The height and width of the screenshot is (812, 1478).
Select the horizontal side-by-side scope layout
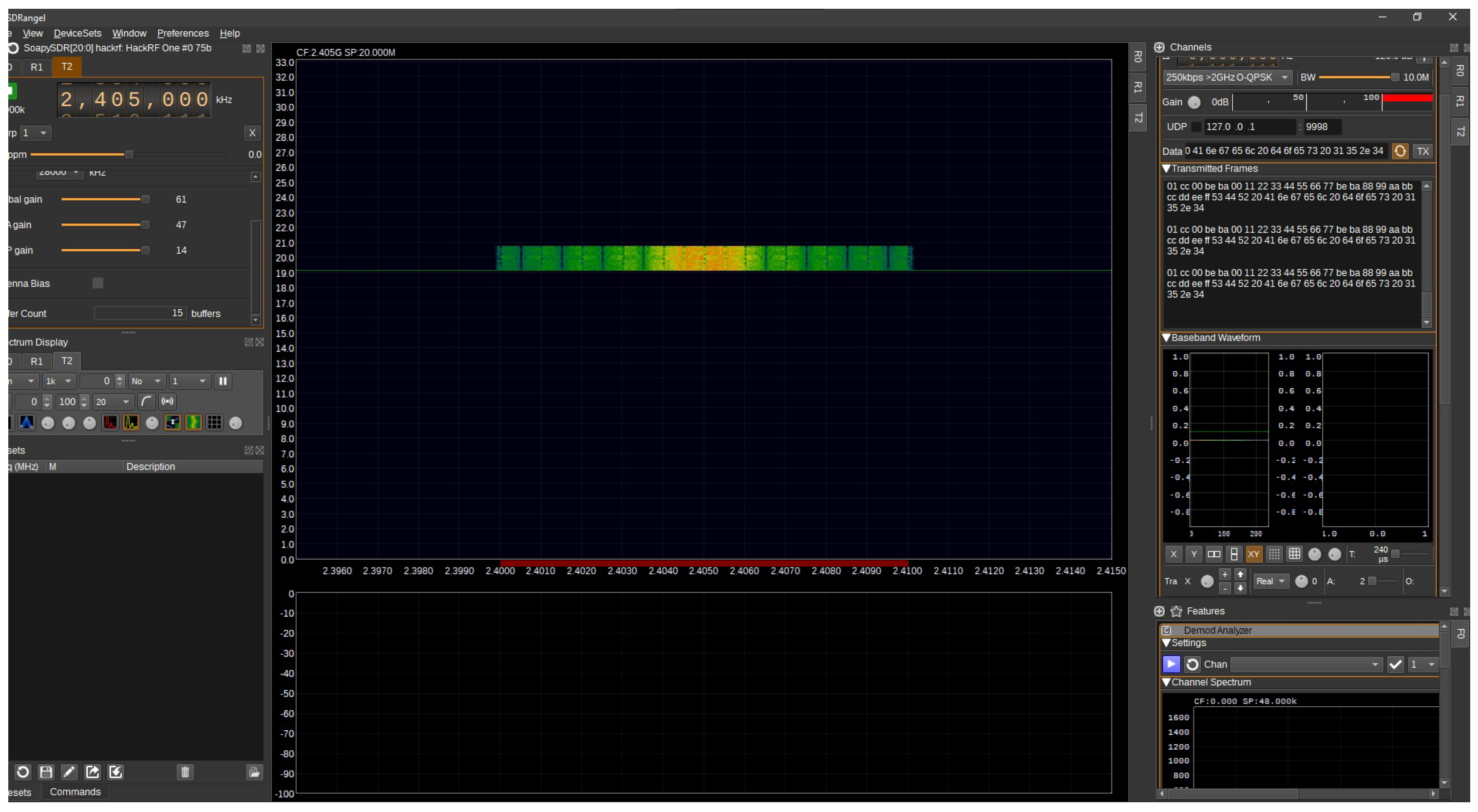coord(1213,554)
